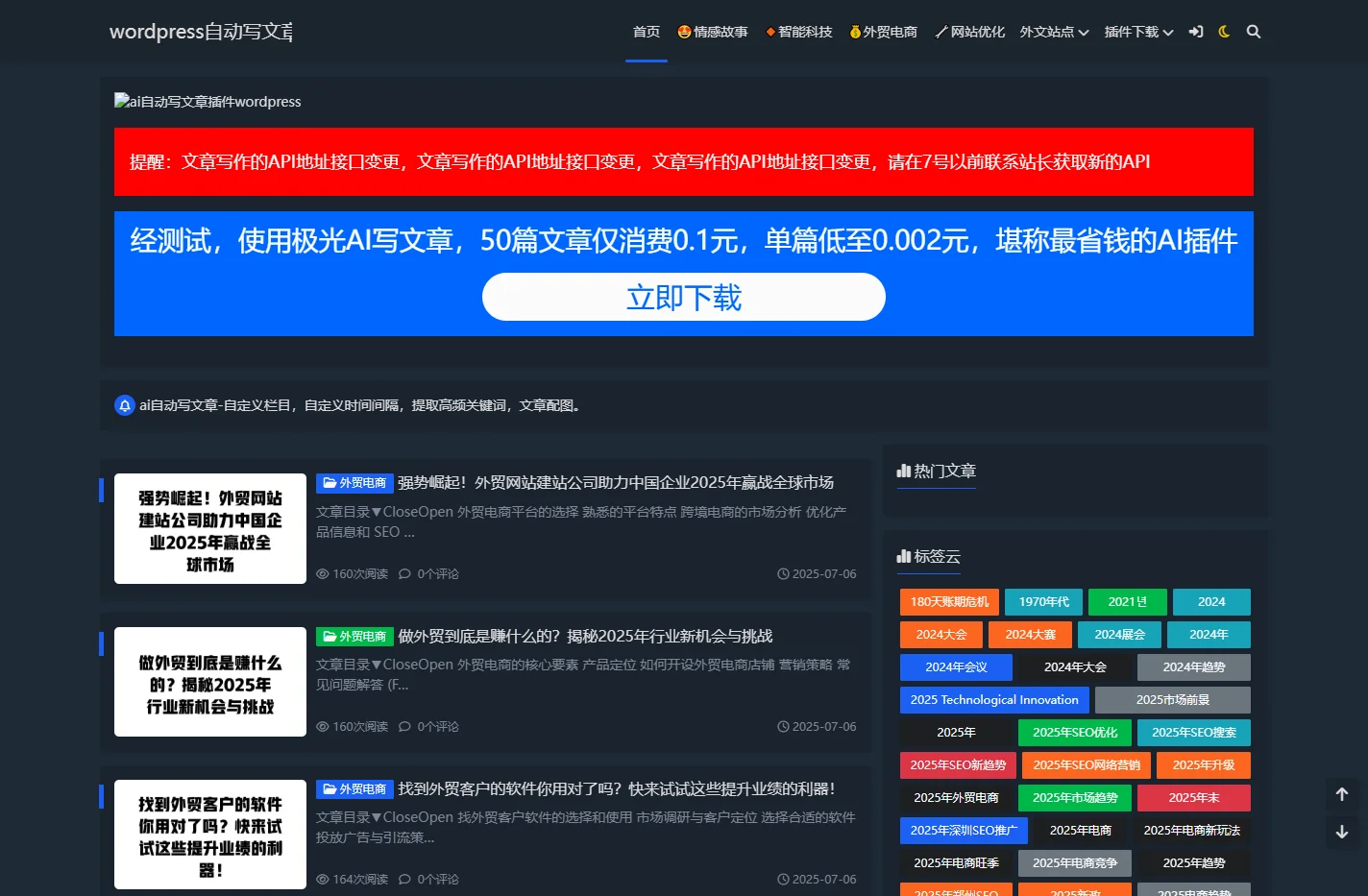Click 164次阅读 view count

(x=352, y=880)
